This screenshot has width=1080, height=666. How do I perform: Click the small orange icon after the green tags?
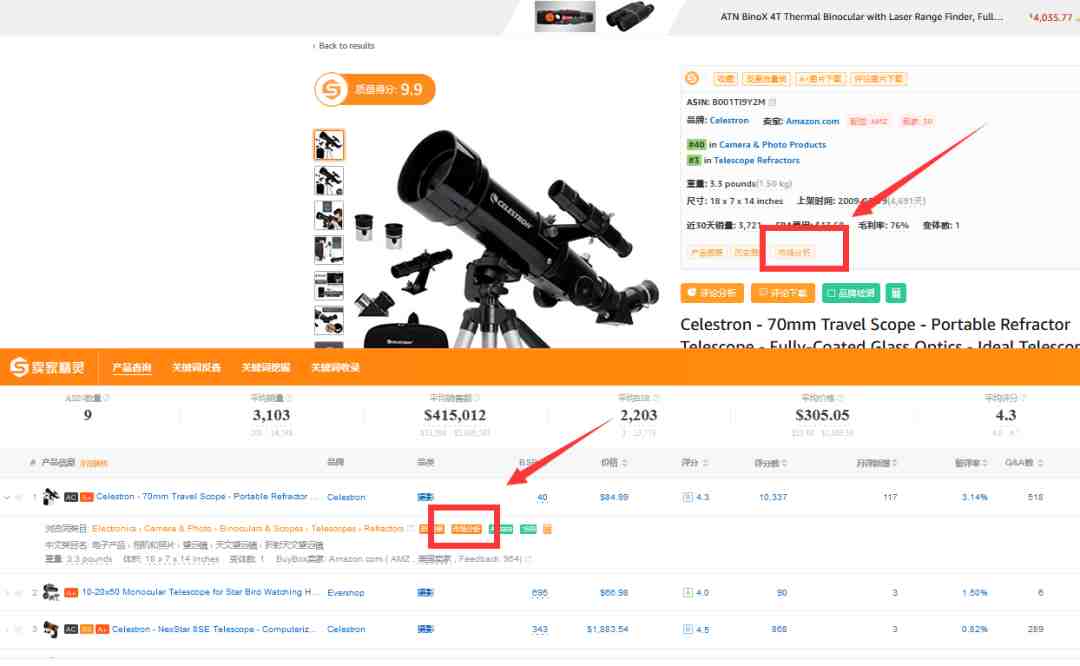(548, 529)
